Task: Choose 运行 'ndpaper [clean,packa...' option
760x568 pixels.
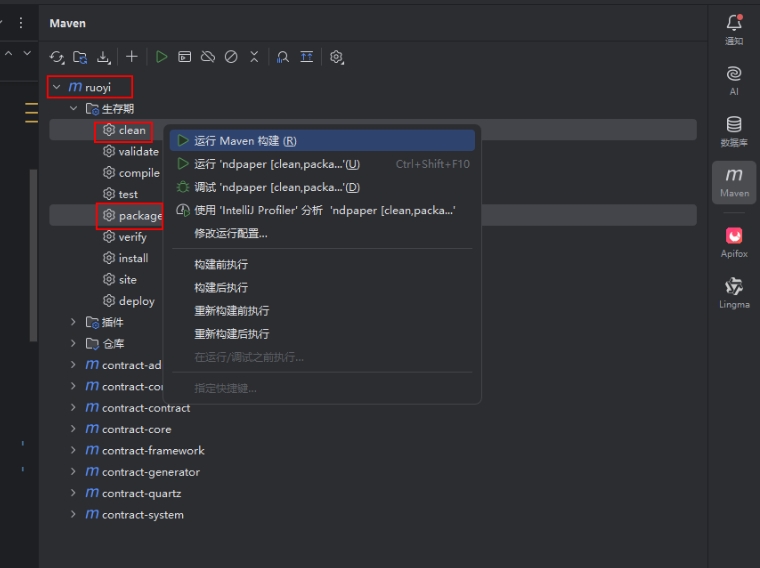Action: 322,164
